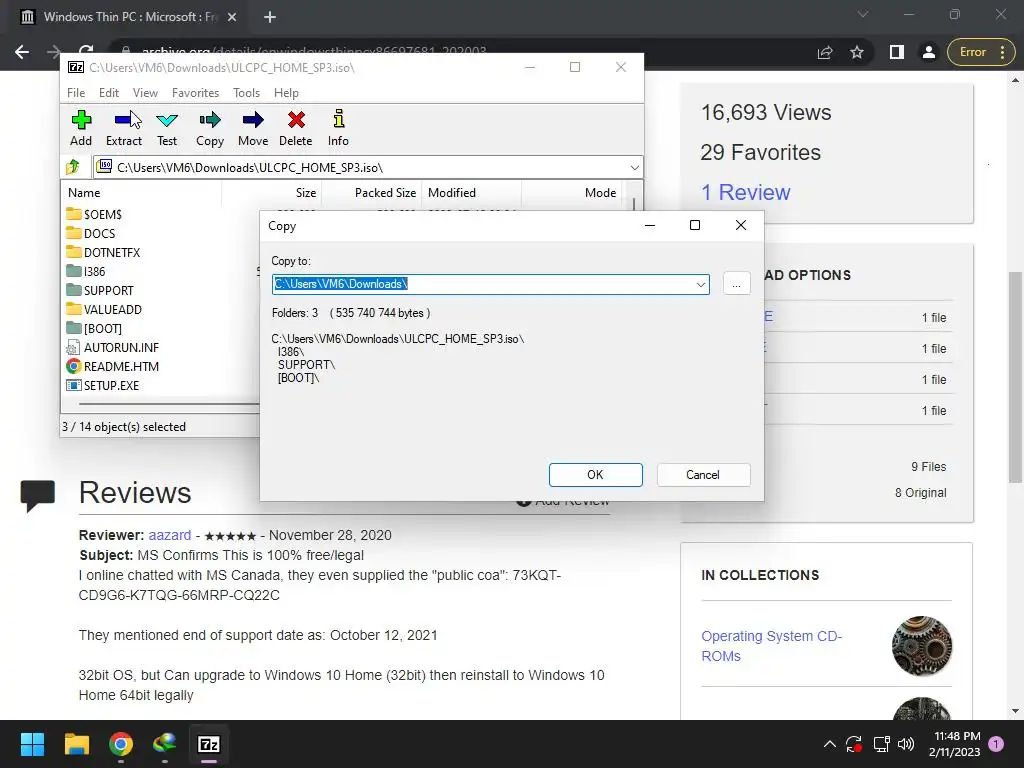Open Operating System CD-ROMs collection link
This screenshot has height=768, width=1024.
(x=771, y=646)
